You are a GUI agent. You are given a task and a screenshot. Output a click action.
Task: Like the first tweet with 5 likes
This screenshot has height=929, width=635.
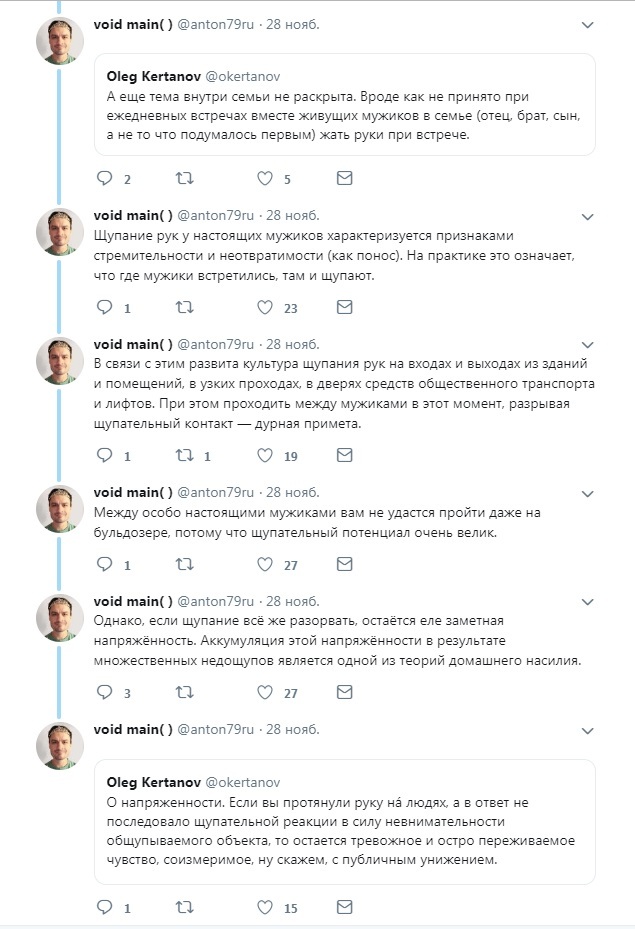click(x=265, y=179)
